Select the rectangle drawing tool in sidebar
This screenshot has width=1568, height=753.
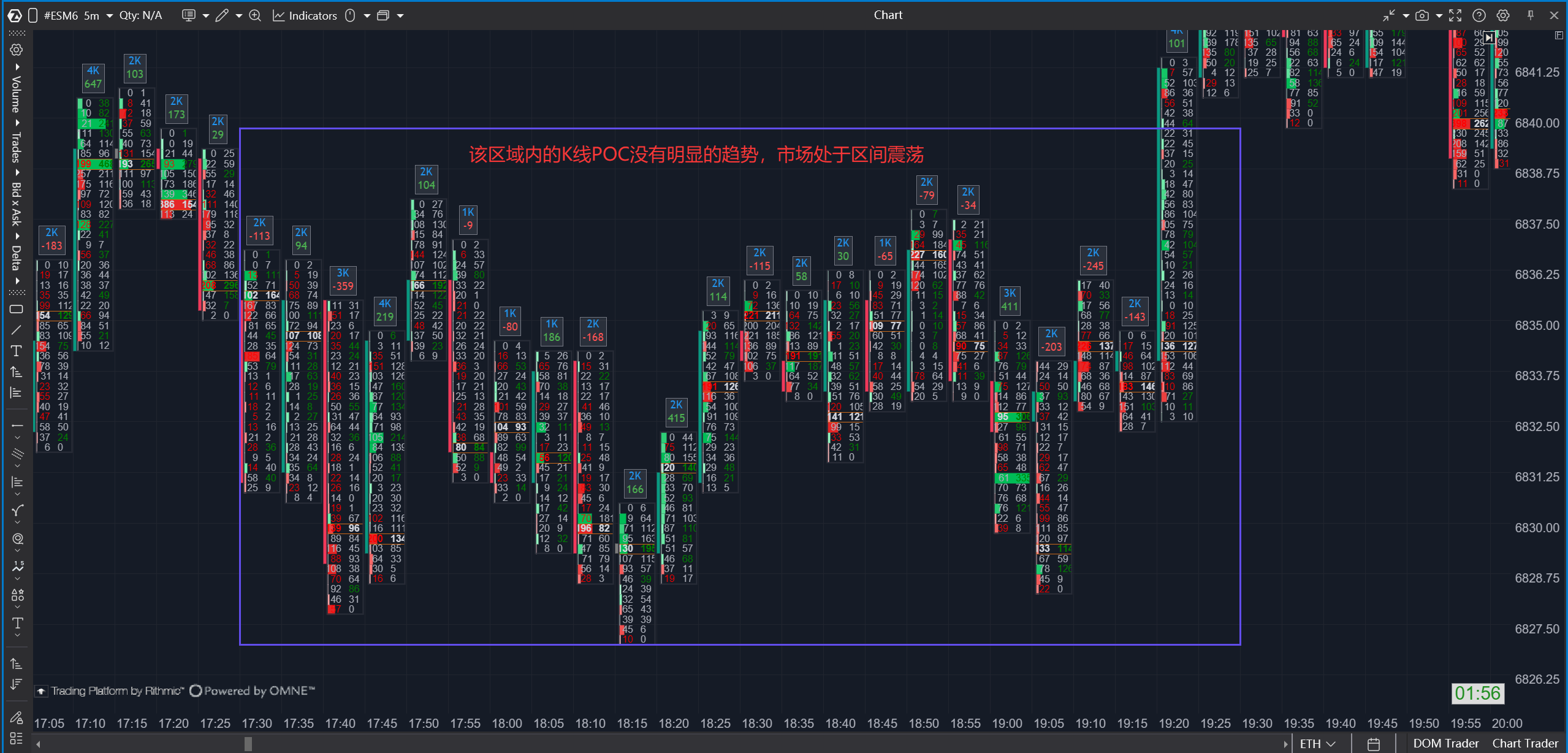coord(17,309)
